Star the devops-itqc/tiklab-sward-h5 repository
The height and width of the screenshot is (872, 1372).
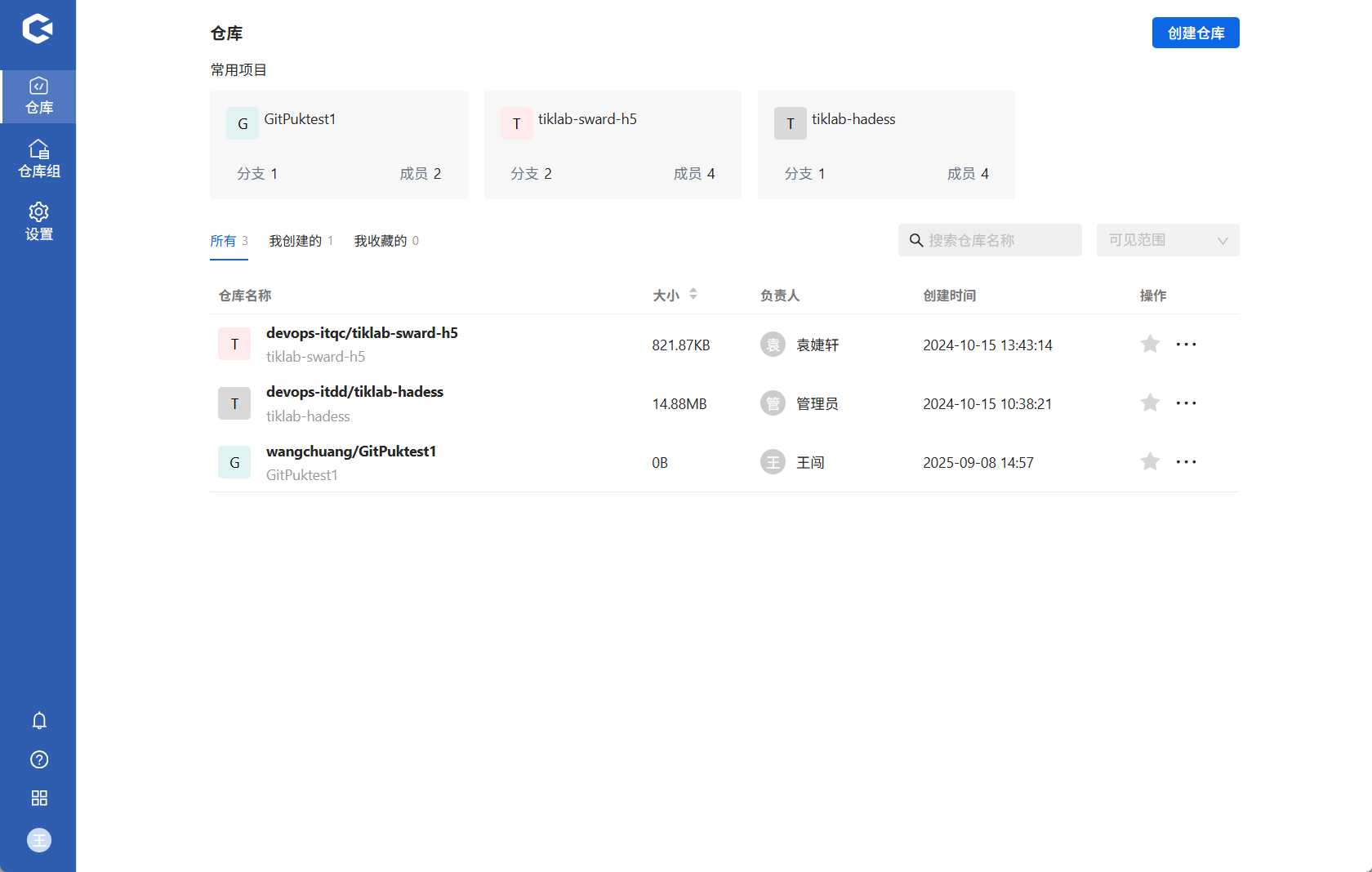point(1150,344)
